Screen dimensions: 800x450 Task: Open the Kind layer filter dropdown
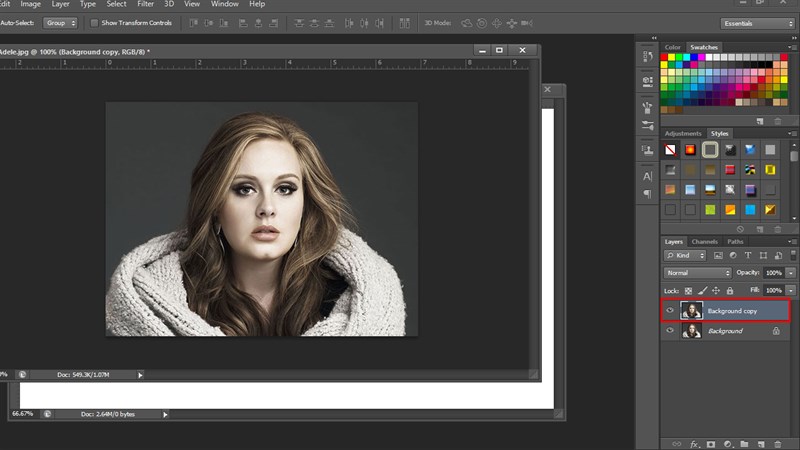(x=685, y=255)
